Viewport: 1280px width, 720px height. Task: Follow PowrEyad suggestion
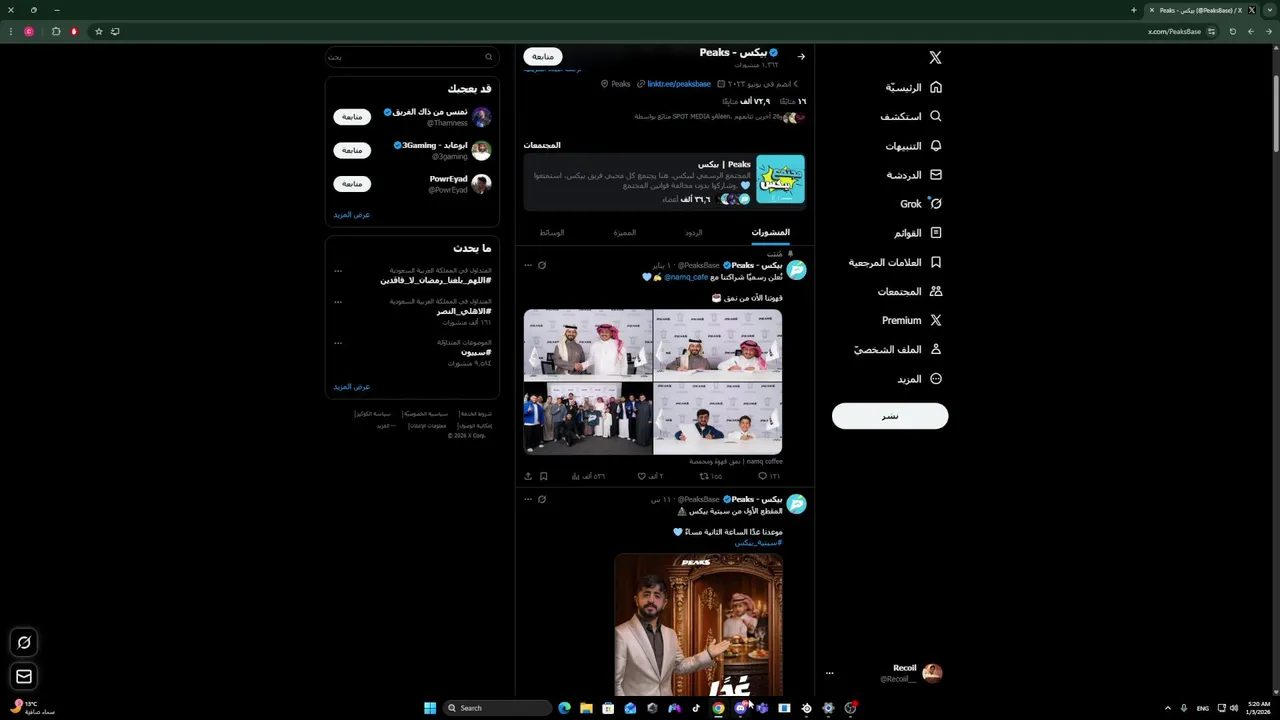click(x=352, y=184)
